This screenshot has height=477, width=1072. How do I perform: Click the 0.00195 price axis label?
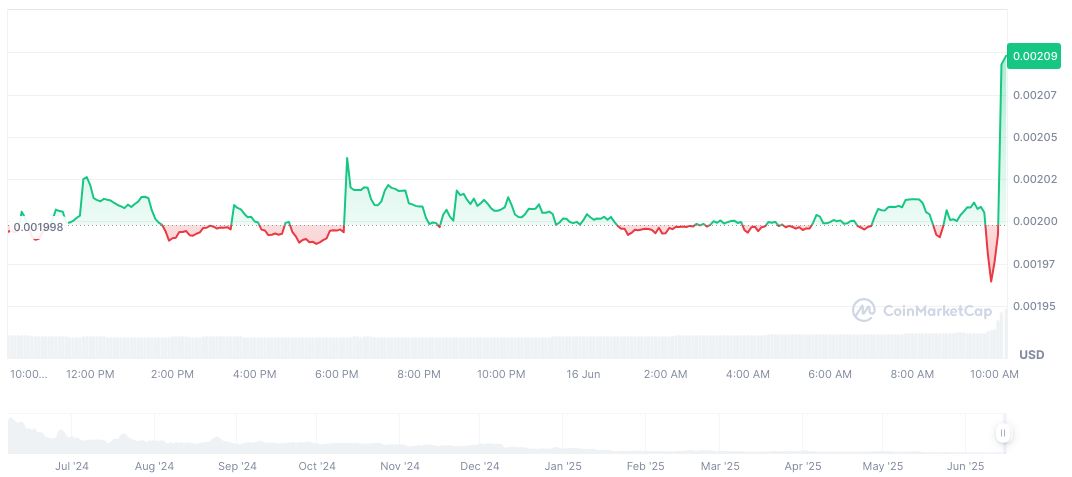(1032, 306)
